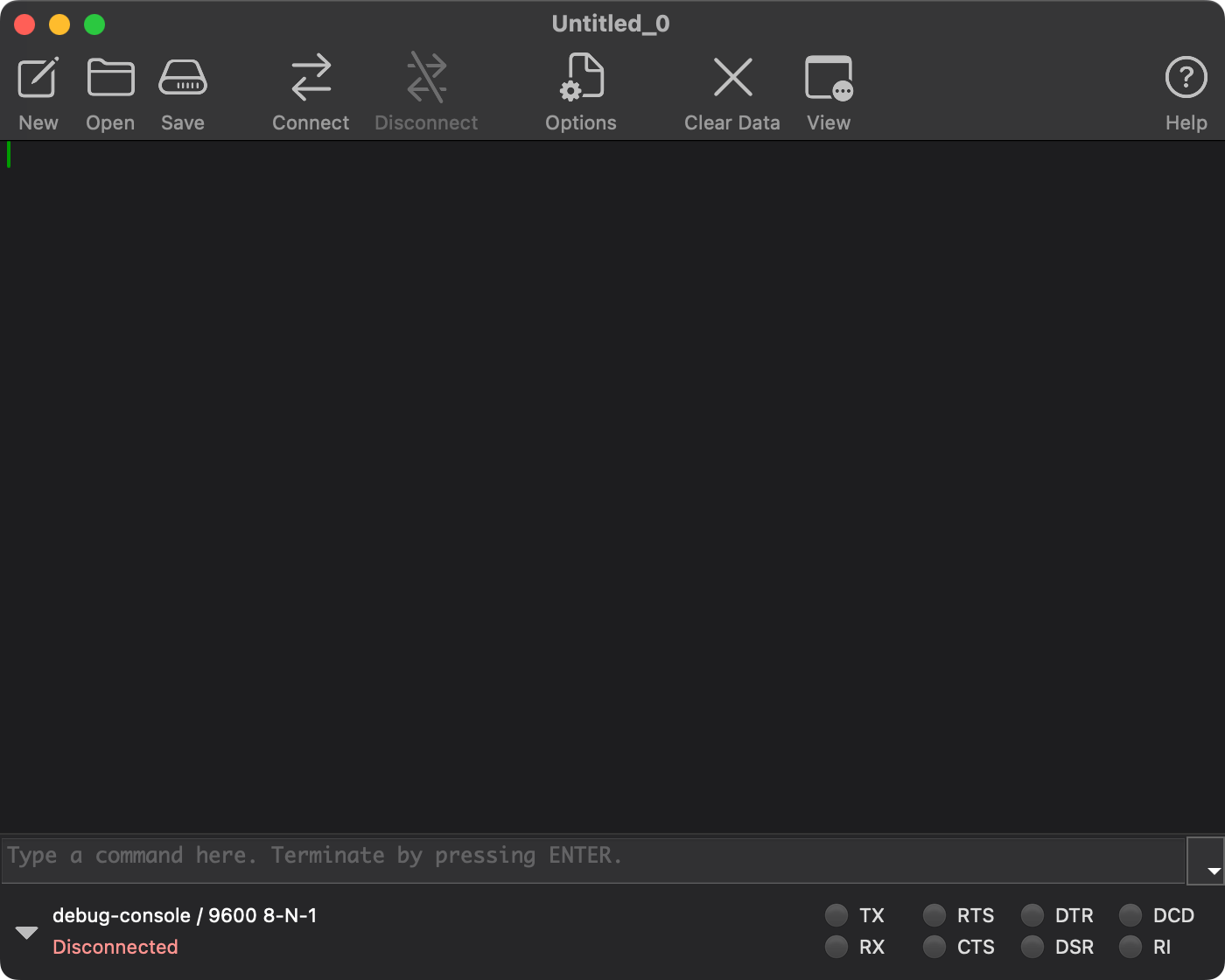Viewport: 1225px width, 980px height.
Task: Toggle the RTS signal indicator
Action: [934, 915]
